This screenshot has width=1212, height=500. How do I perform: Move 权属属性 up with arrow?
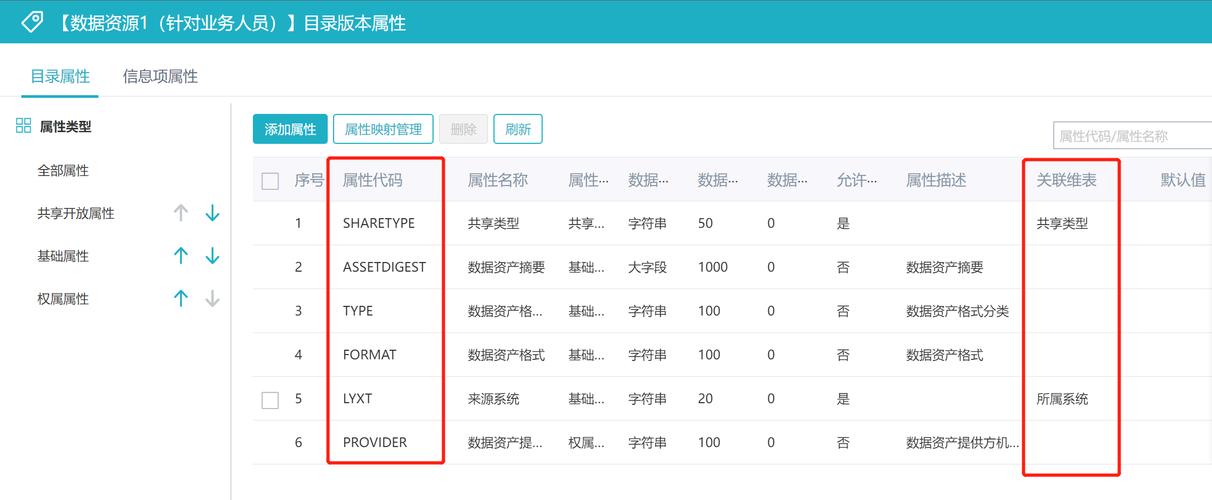coord(181,299)
